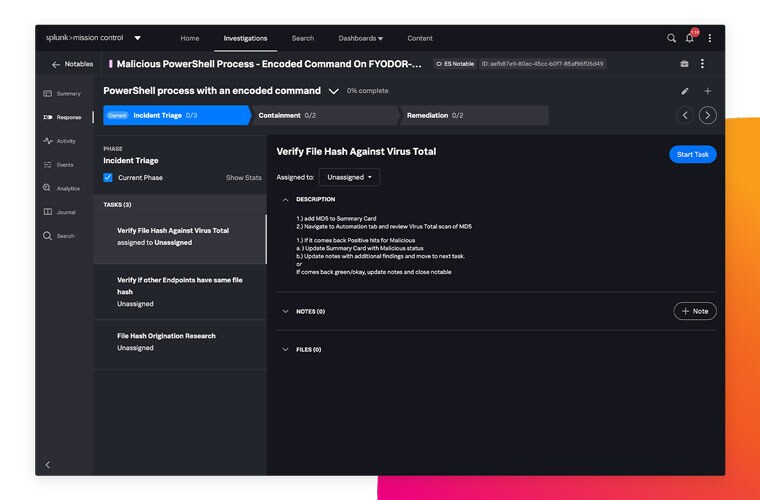The width and height of the screenshot is (760, 500).
Task: Collapse the sidebar with bottom chevron
Action: (48, 465)
